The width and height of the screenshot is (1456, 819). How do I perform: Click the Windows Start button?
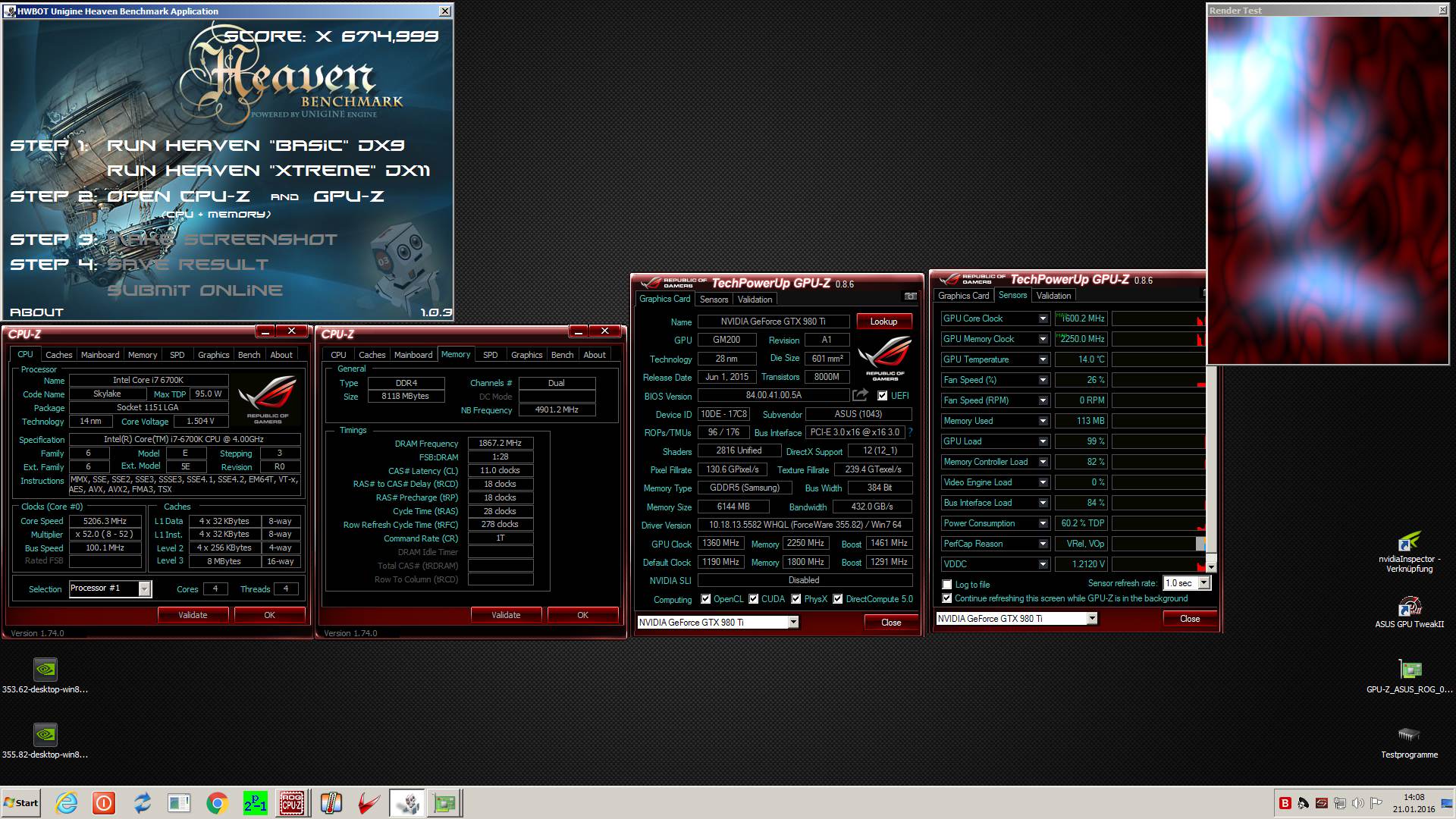tap(21, 803)
